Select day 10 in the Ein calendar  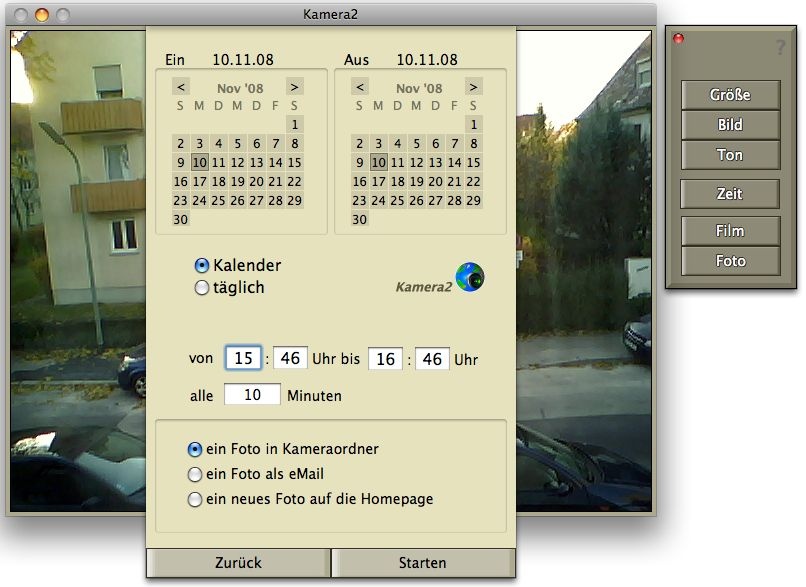(199, 162)
